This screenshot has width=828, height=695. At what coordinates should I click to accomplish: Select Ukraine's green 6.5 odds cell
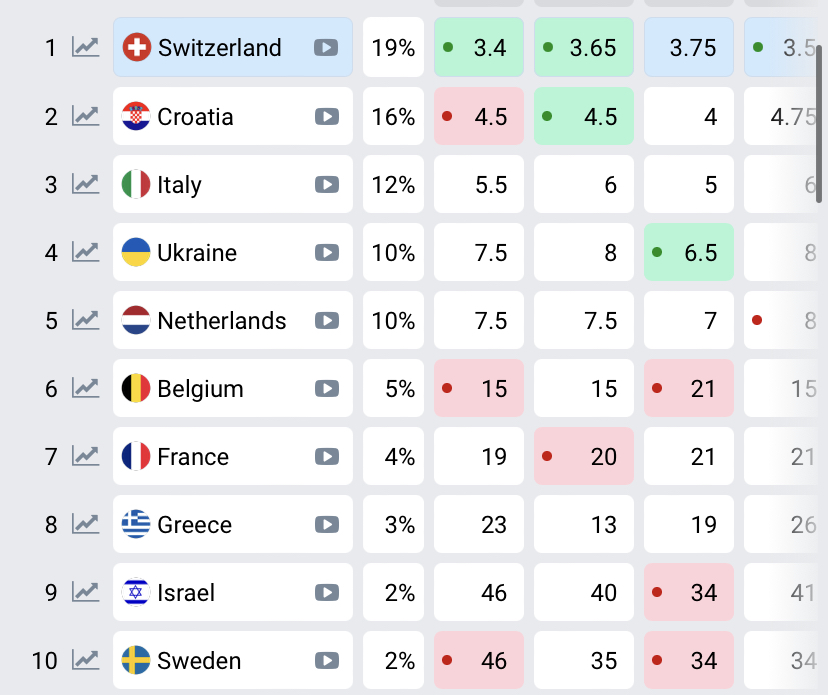click(689, 252)
